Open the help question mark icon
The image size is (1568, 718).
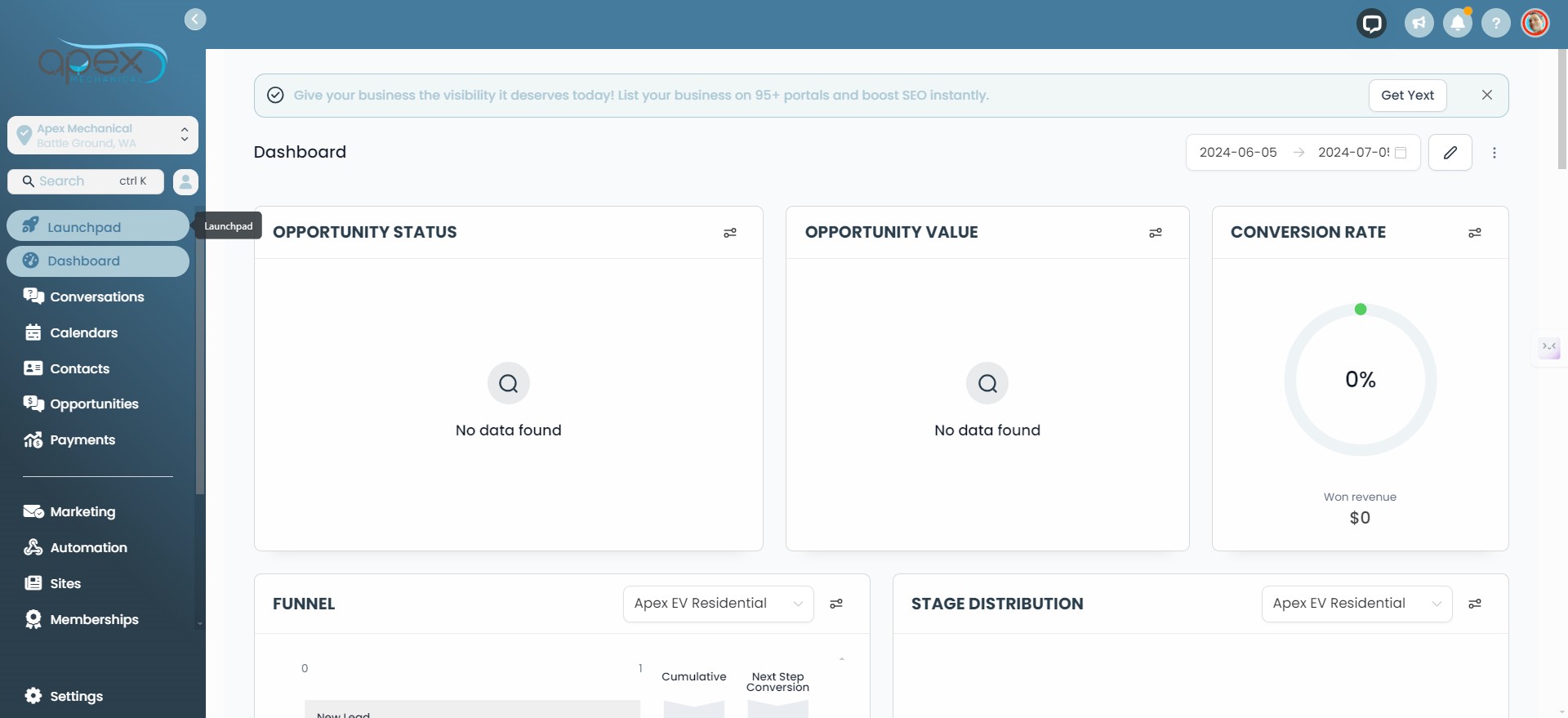coord(1496,23)
